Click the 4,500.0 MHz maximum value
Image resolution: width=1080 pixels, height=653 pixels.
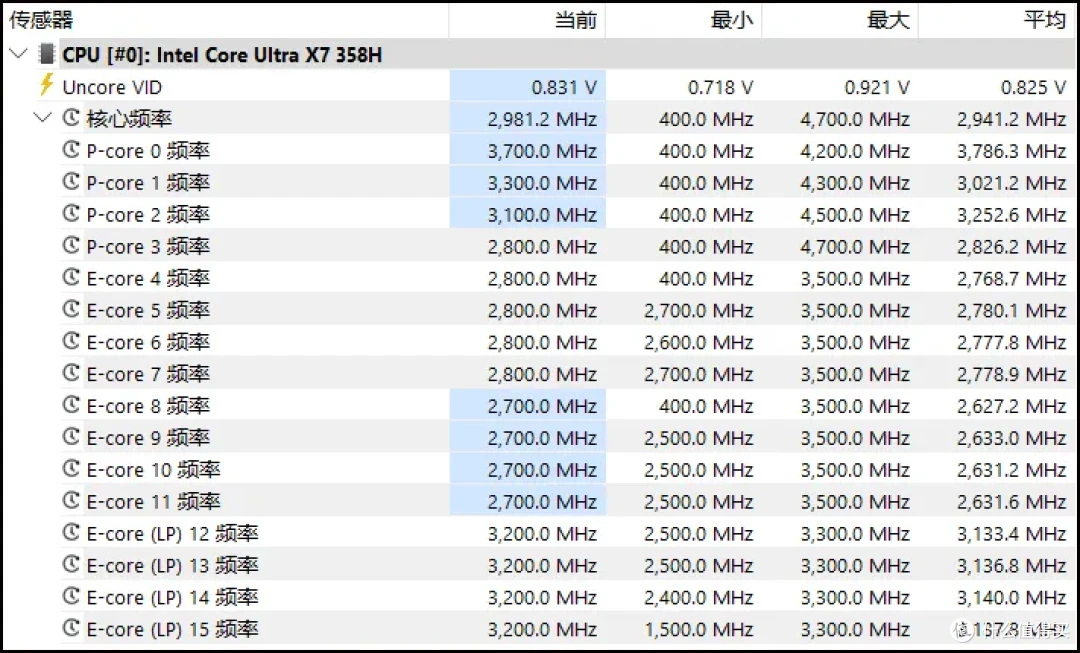(x=855, y=216)
